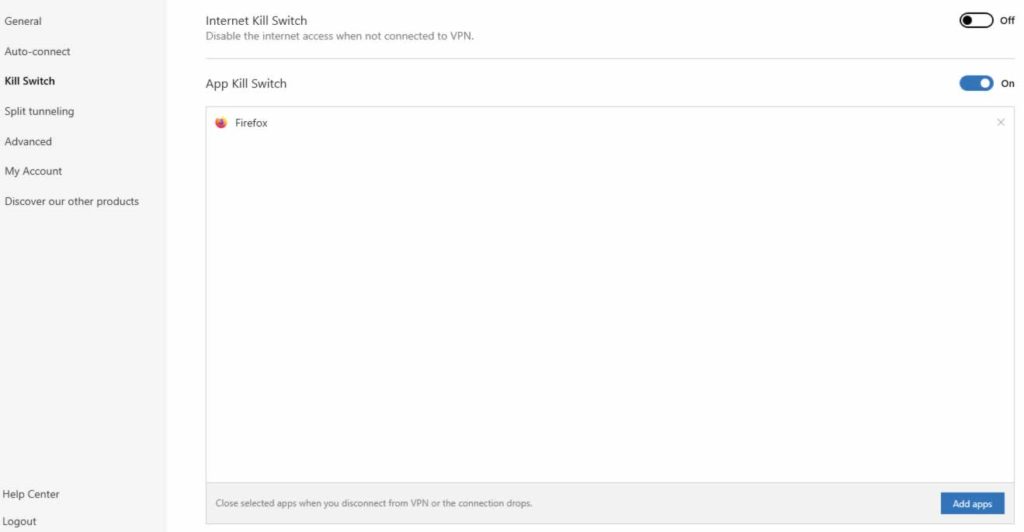Open Split tunneling settings
This screenshot has width=1024, height=532.
pyautogui.click(x=39, y=111)
